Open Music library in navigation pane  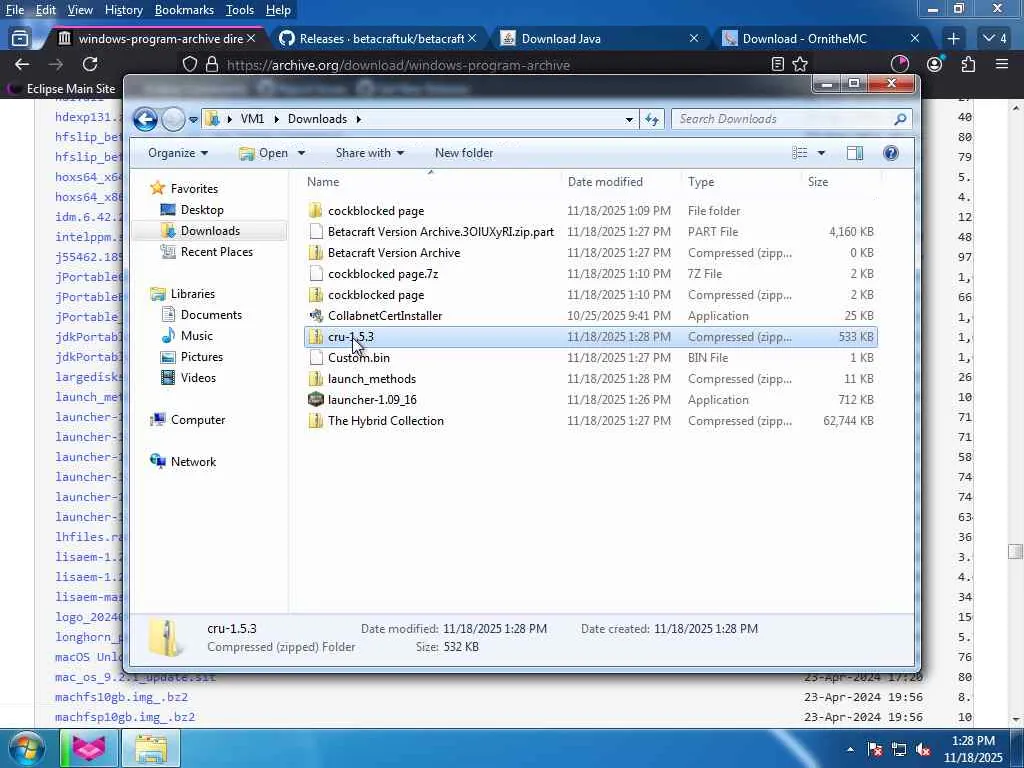(197, 336)
